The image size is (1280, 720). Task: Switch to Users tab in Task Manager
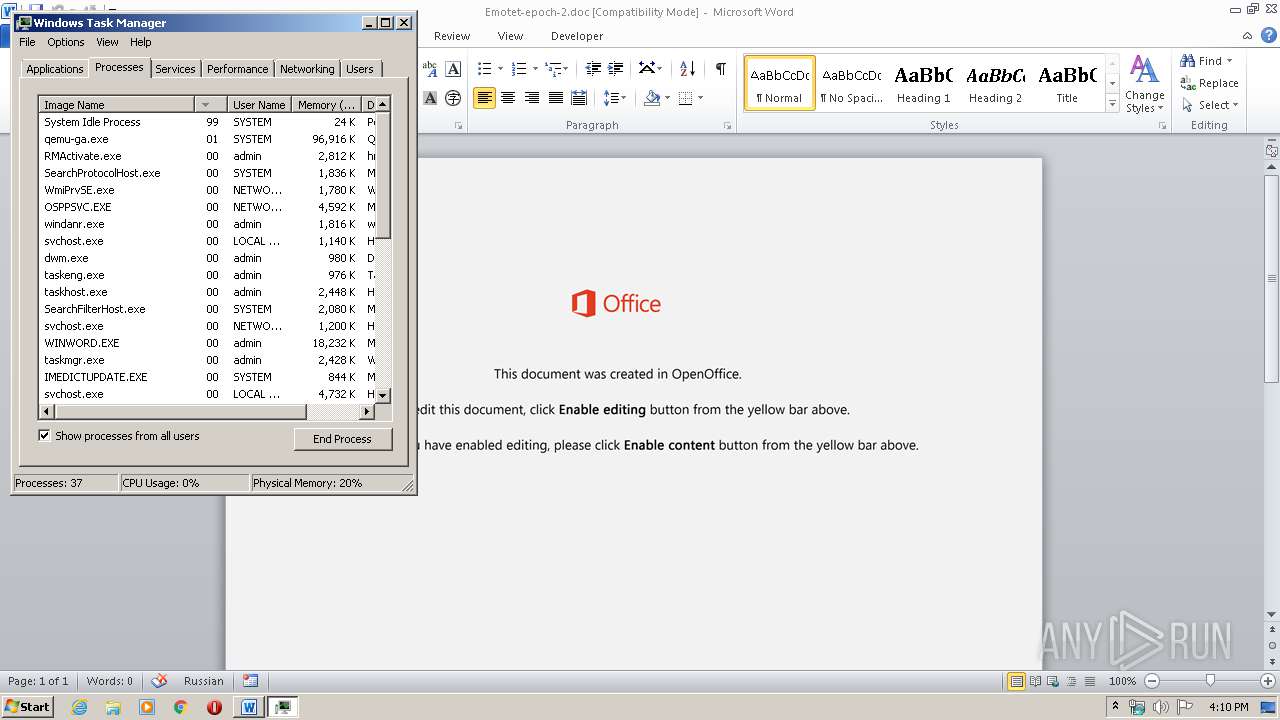pyautogui.click(x=360, y=69)
